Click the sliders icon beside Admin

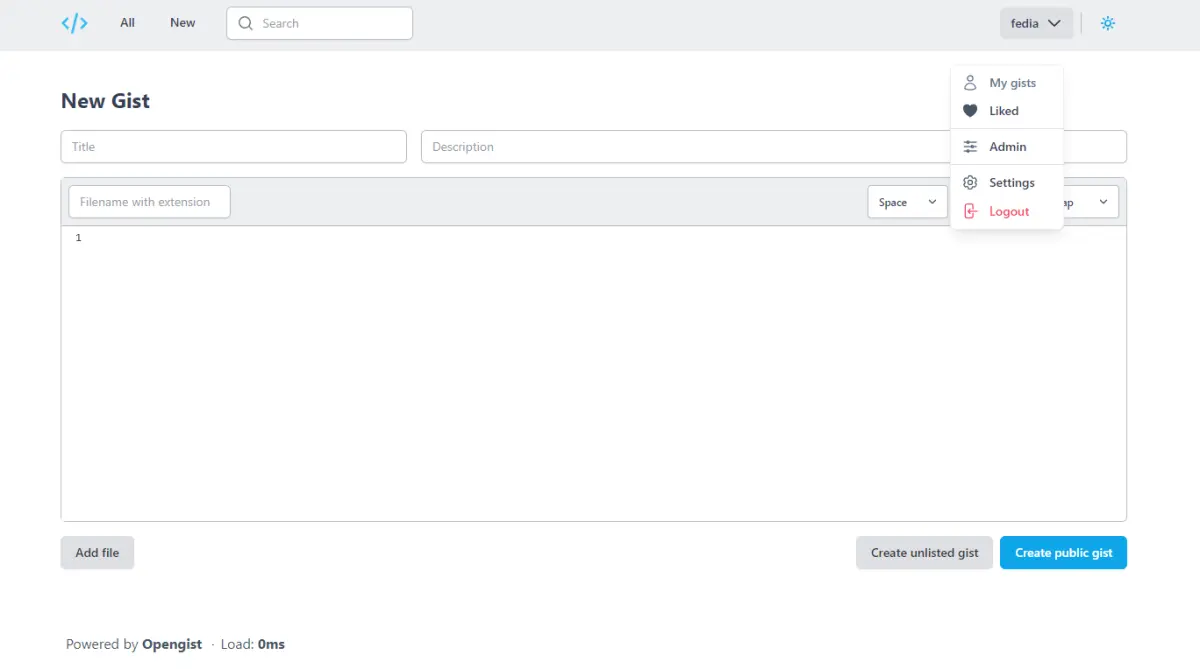tap(970, 147)
